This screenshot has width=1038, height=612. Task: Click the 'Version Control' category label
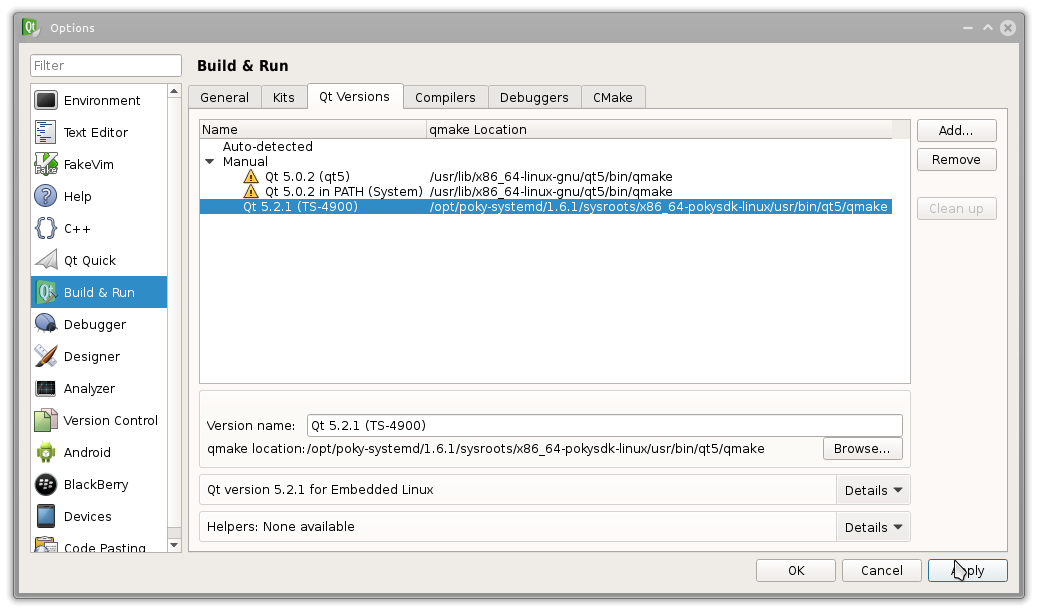[111, 421]
